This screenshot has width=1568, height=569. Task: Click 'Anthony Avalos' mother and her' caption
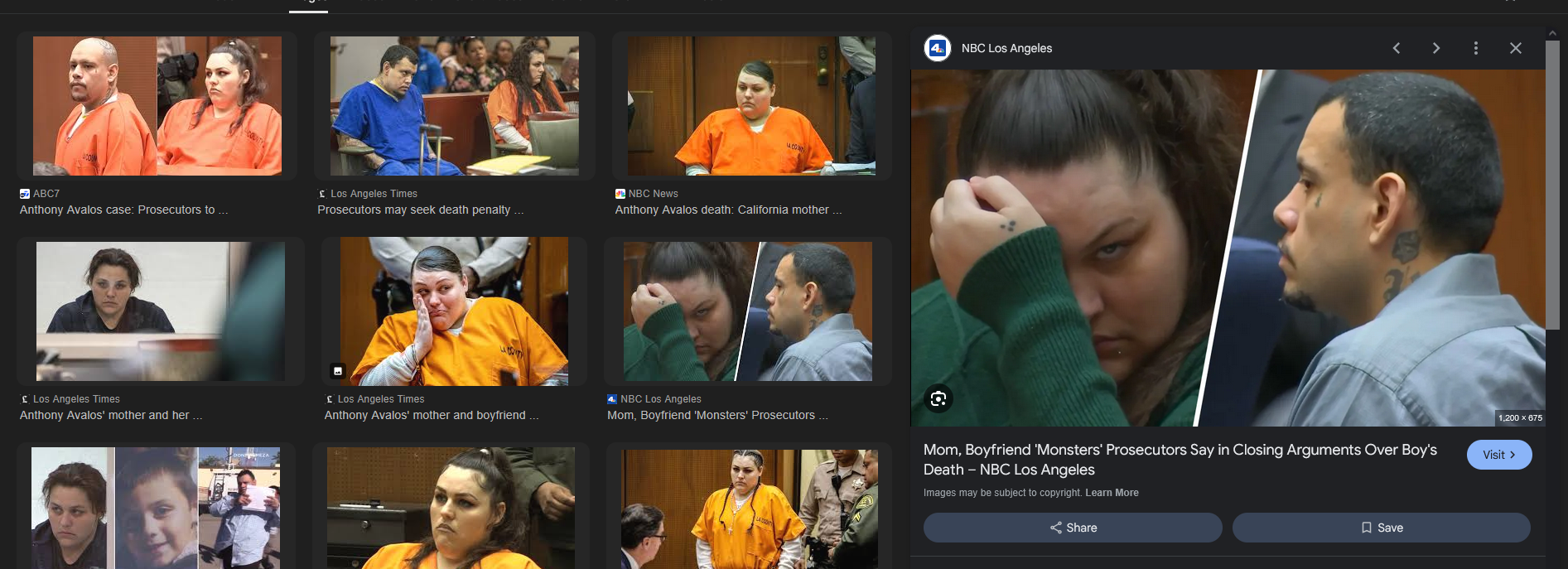click(x=111, y=416)
